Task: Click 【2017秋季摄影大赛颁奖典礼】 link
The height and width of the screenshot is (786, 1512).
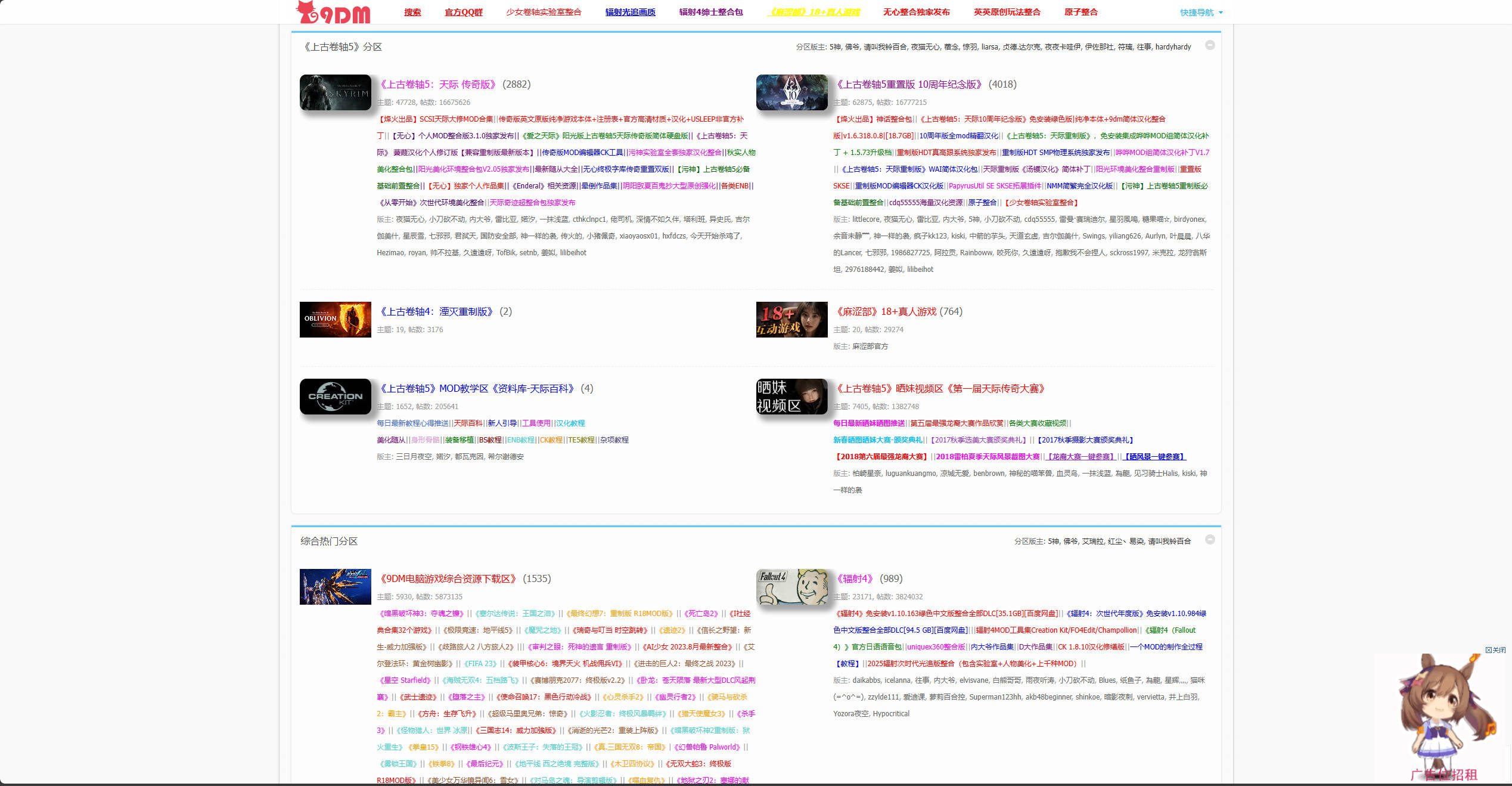Action: tap(1084, 440)
